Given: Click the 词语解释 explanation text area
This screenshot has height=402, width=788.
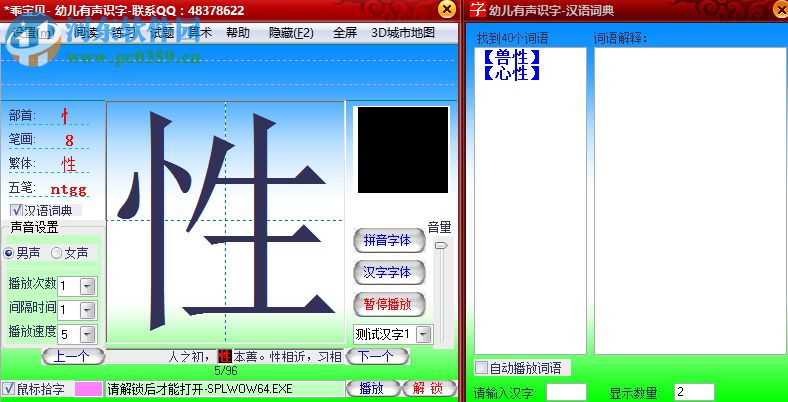Looking at the screenshot, I should (690, 201).
